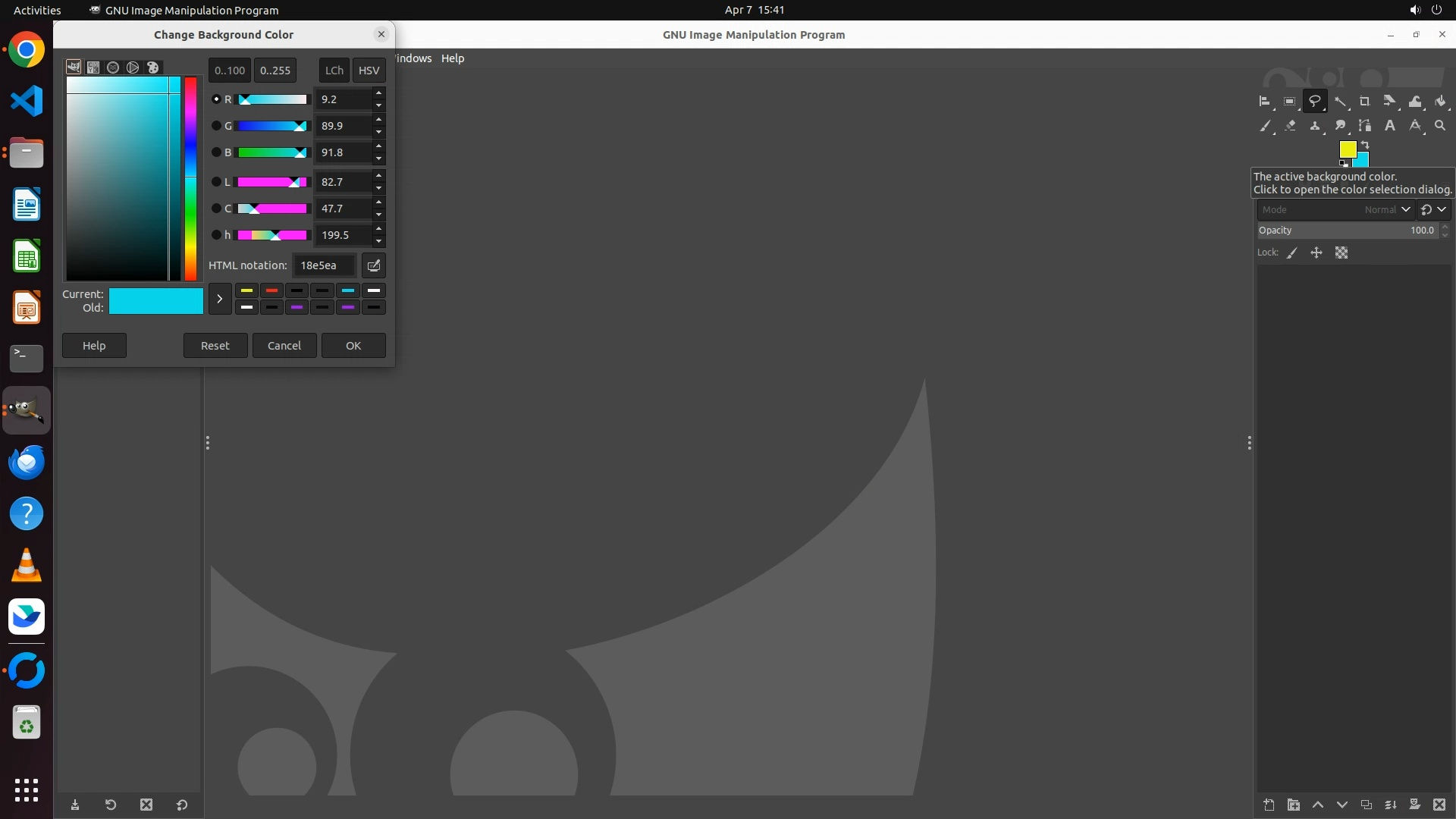
Task: Select the Eraser tool
Action: pyautogui.click(x=1290, y=126)
